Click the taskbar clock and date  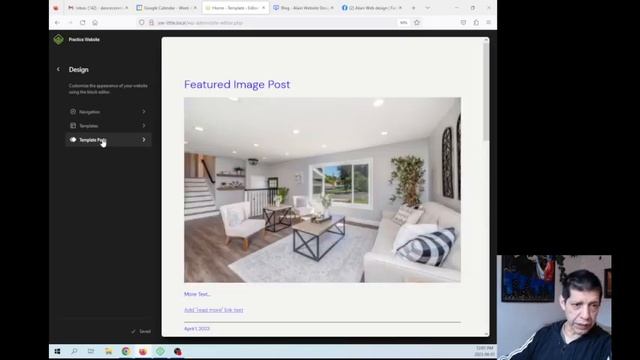484,351
